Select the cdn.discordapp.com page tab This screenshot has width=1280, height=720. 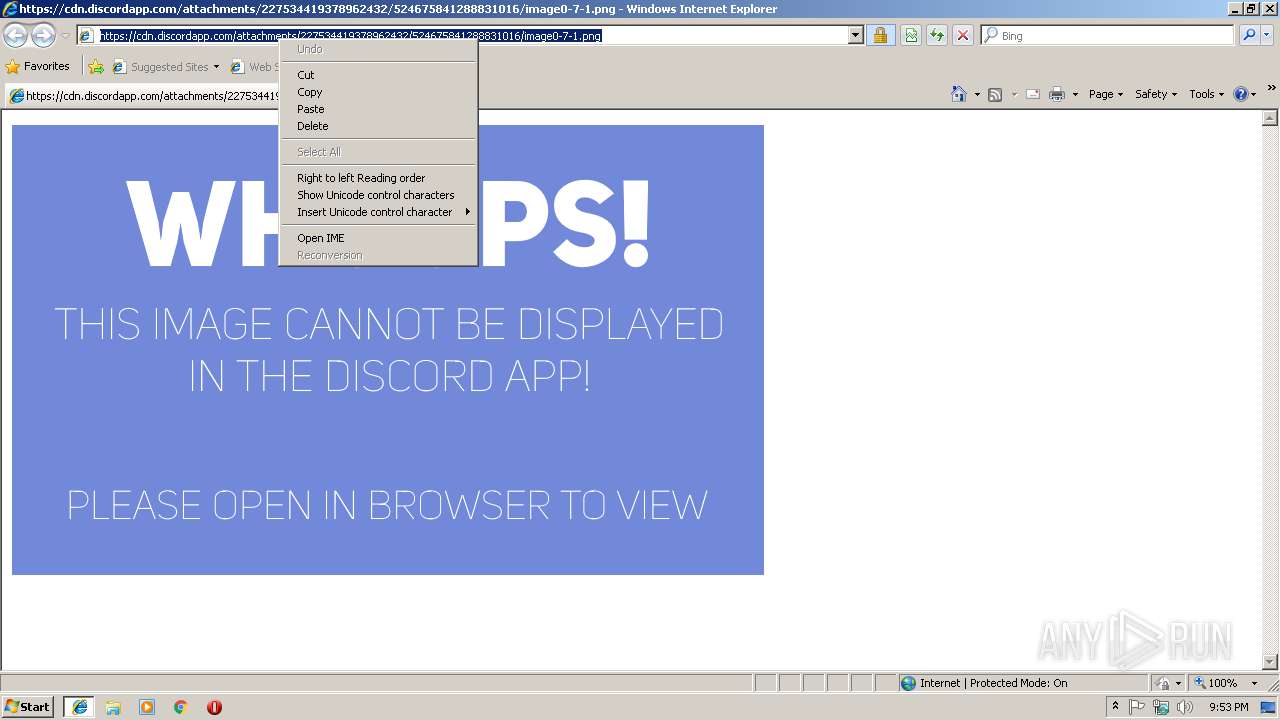143,96
